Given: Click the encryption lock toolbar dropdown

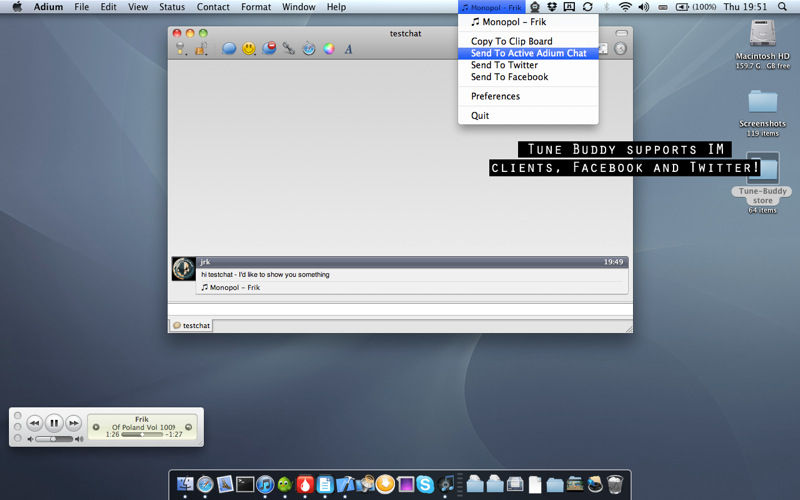Looking at the screenshot, I should pyautogui.click(x=201, y=48).
